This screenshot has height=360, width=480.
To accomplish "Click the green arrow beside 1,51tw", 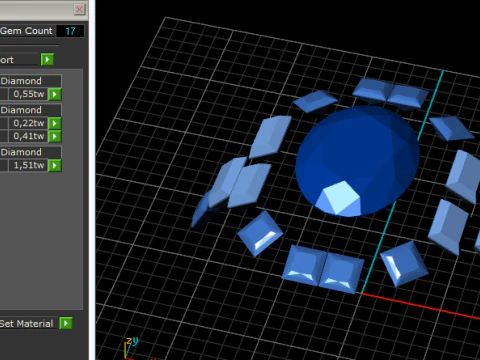I will click(55, 165).
